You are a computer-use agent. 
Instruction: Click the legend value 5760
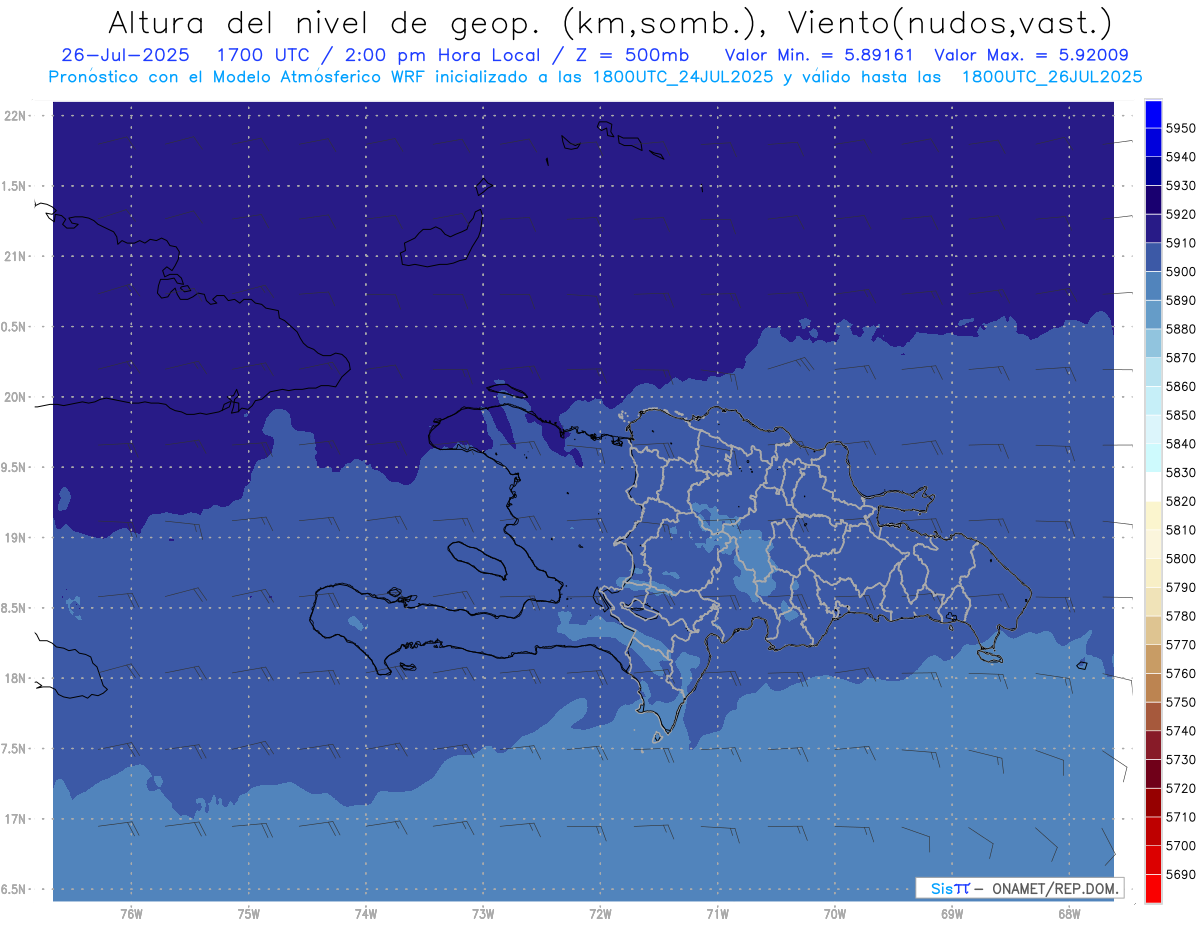coord(1180,673)
